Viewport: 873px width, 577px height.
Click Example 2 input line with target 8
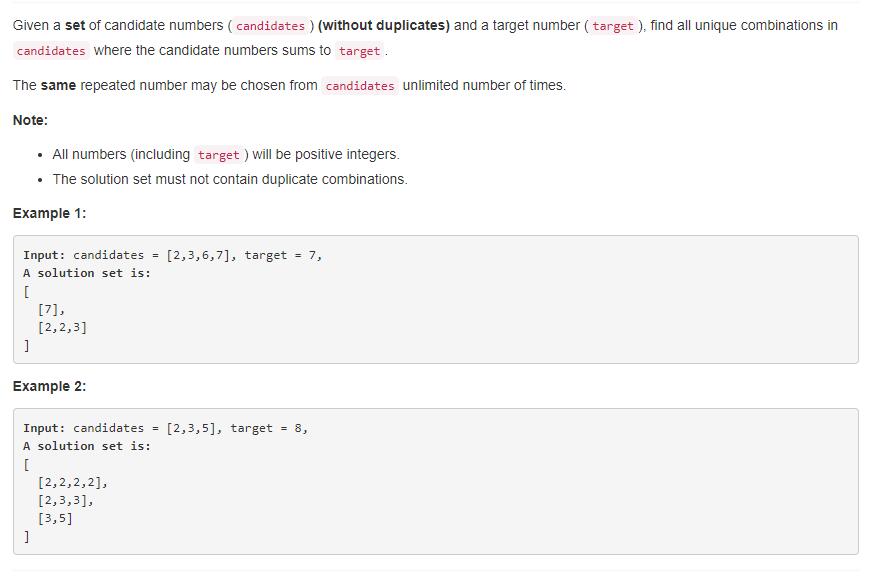165,428
